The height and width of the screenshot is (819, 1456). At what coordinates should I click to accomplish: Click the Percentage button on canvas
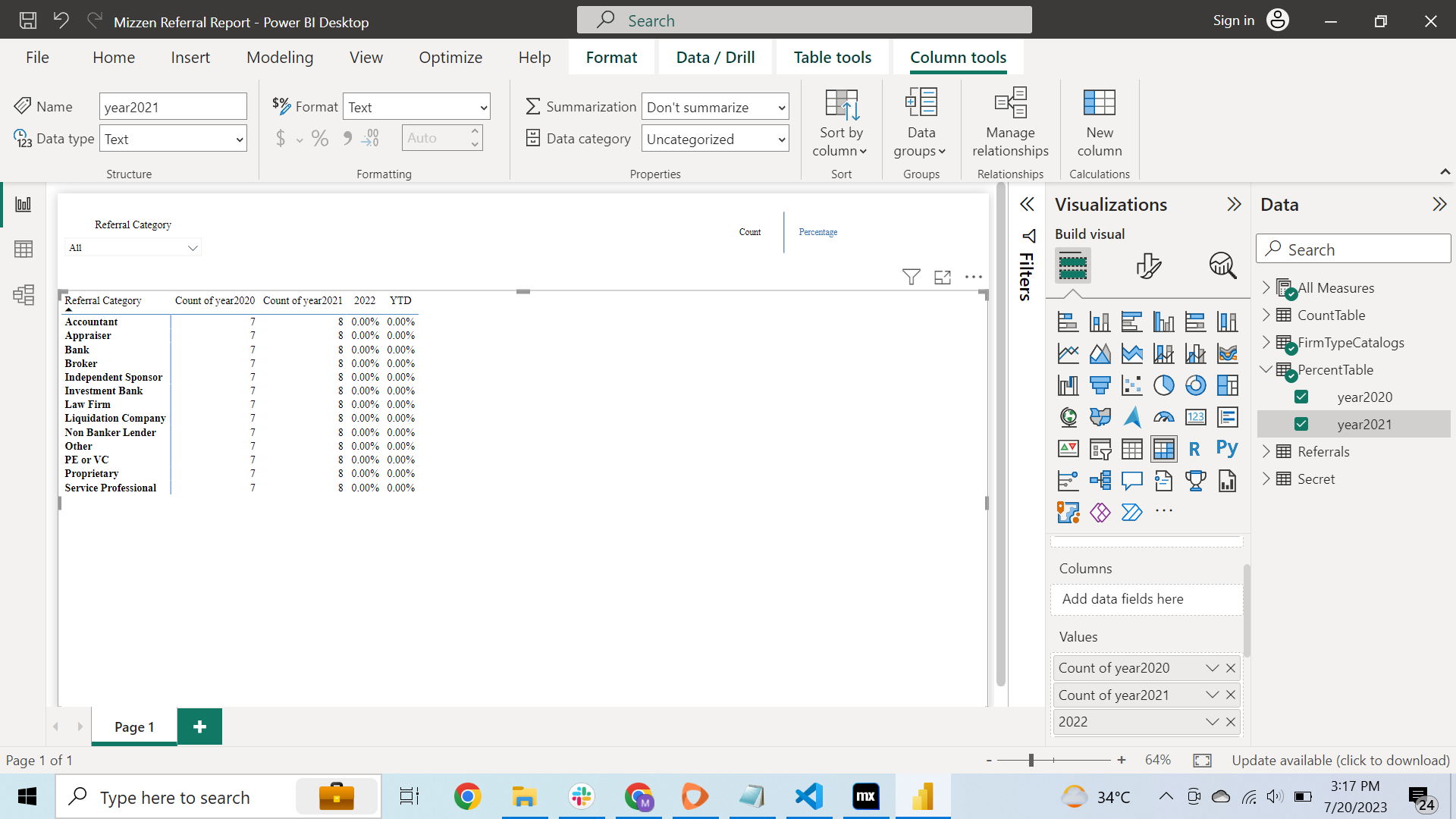tap(817, 232)
